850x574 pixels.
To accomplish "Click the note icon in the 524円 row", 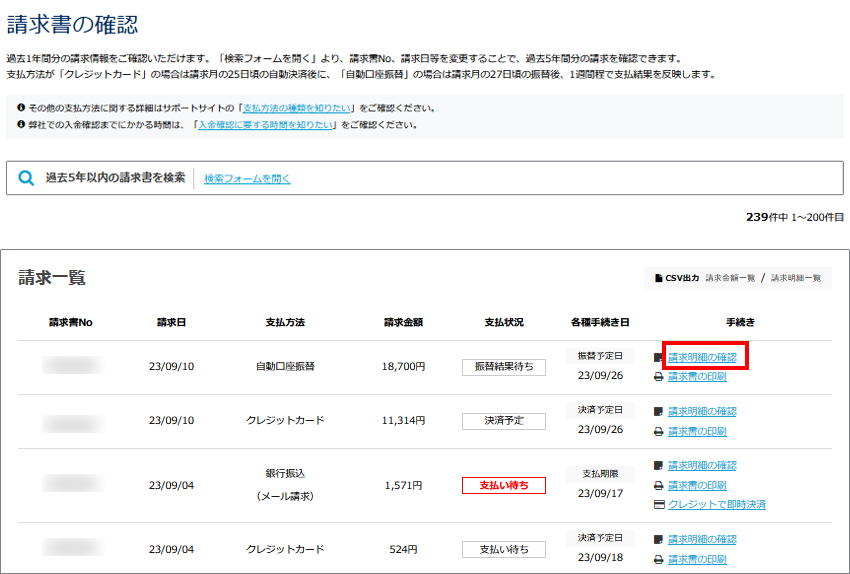I will click(658, 540).
